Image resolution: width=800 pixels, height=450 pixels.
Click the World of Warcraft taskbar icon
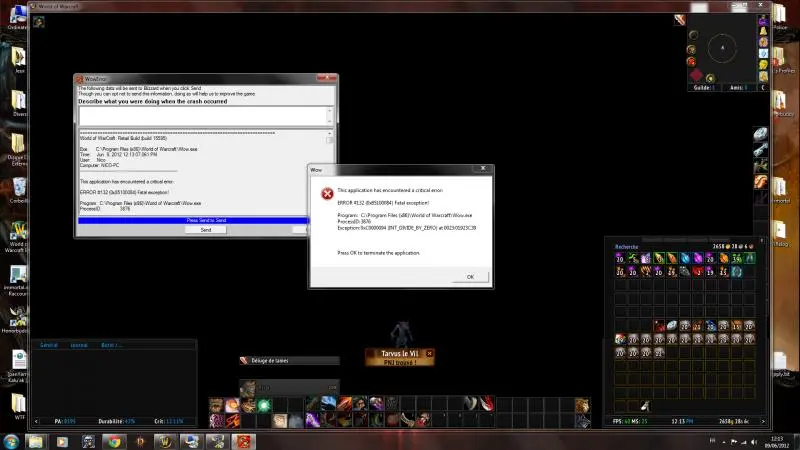click(x=165, y=441)
